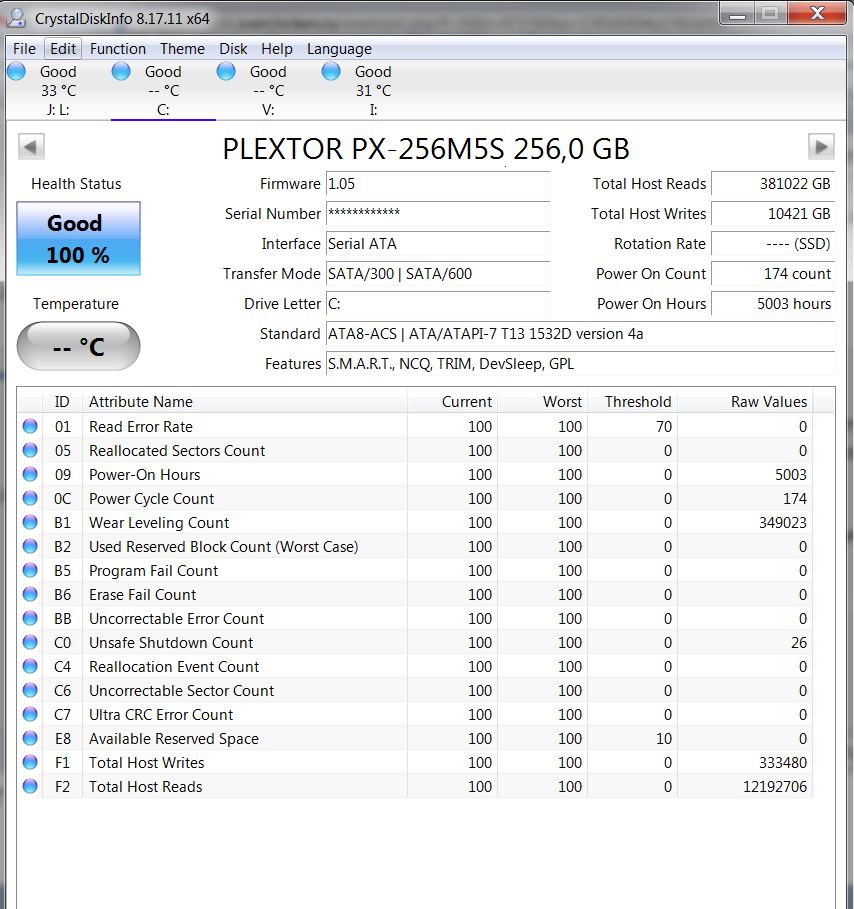Click status orb for Total Host Reads row
This screenshot has height=909, width=854.
30,787
